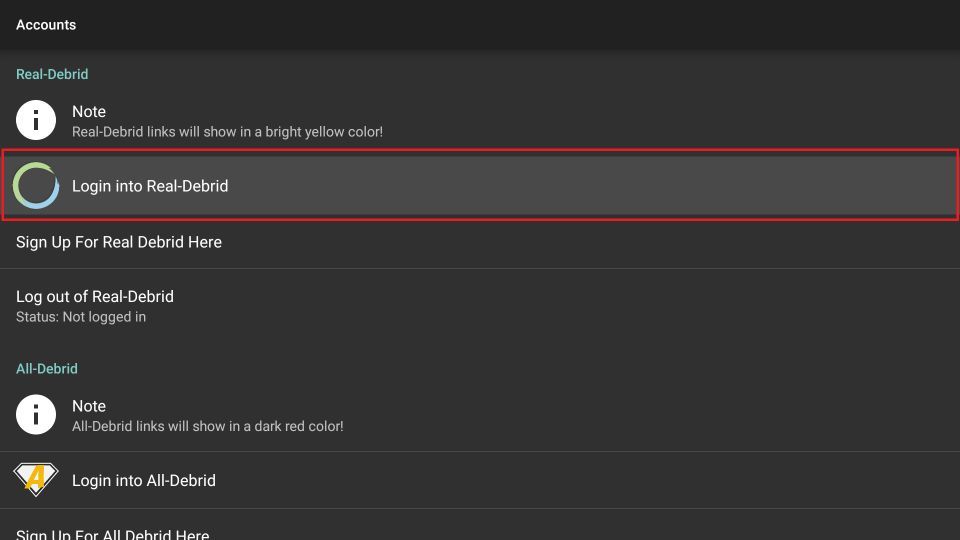This screenshot has width=960, height=540.
Task: Click the All-Debrid section heading
Action: [47, 369]
